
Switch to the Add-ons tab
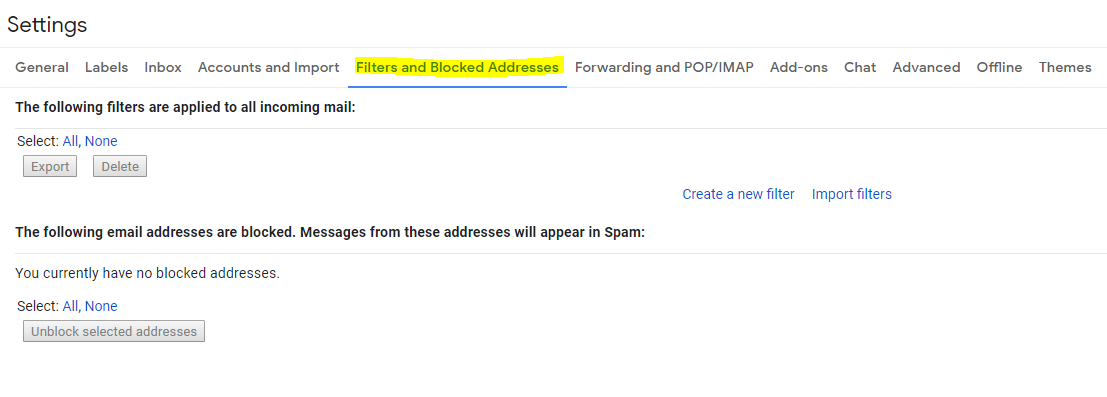(798, 67)
